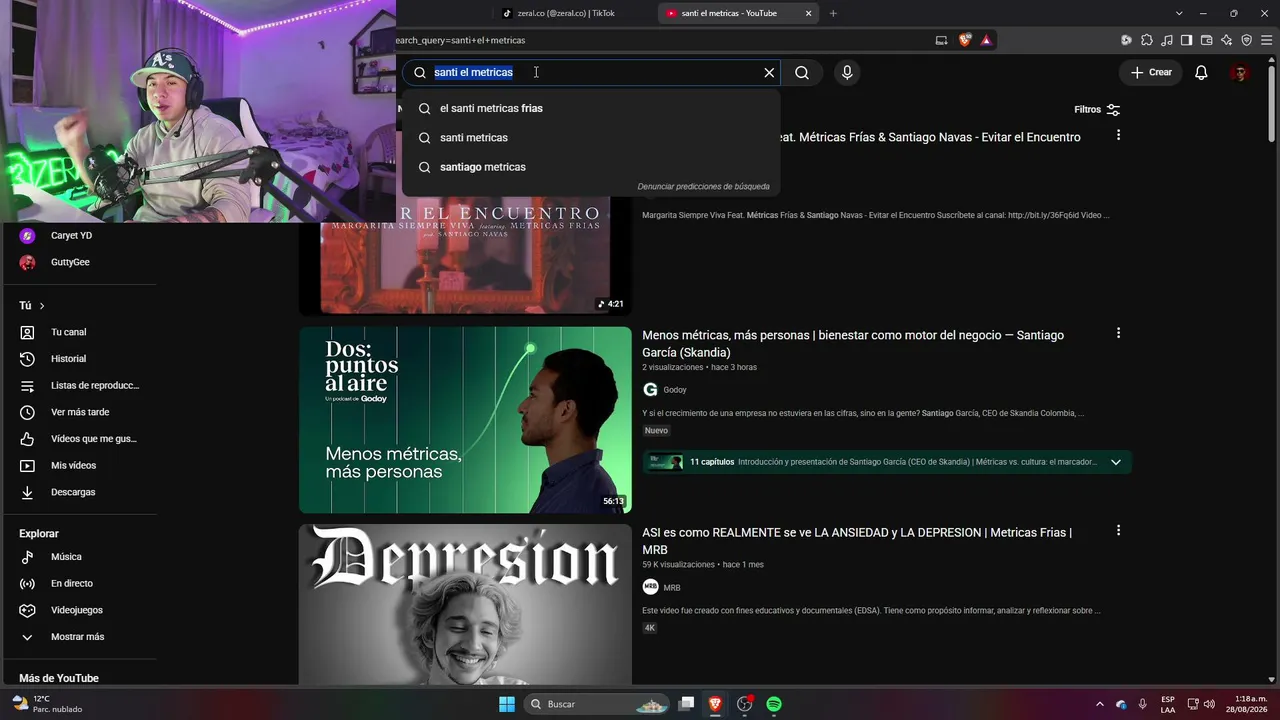Click the Brave Rewards triangle icon
The height and width of the screenshot is (720, 1280).
coord(986,40)
